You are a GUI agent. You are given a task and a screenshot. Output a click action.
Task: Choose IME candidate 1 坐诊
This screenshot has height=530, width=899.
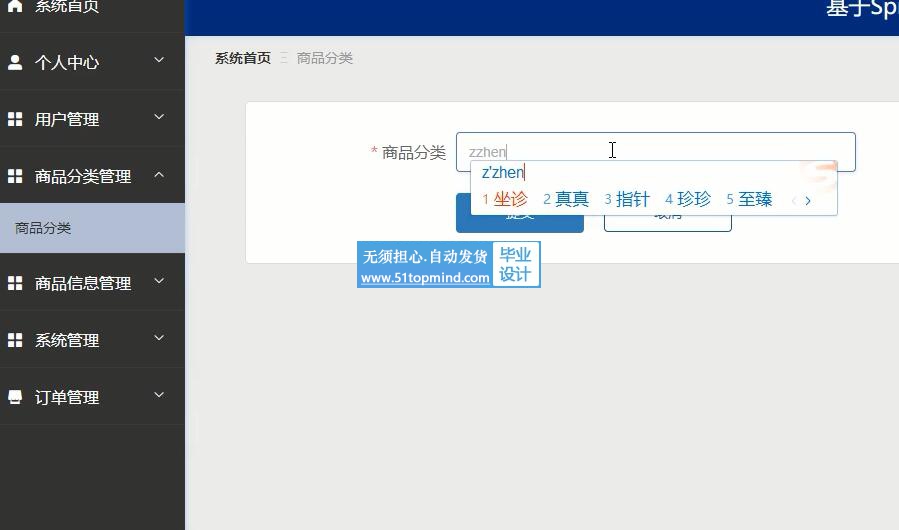[x=505, y=199]
